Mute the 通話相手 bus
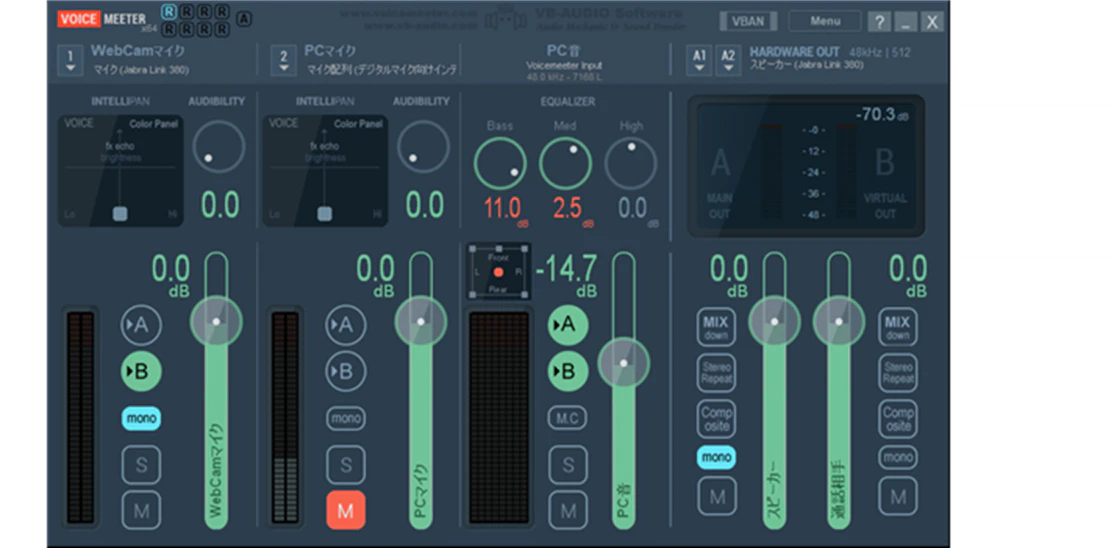 pyautogui.click(x=898, y=496)
